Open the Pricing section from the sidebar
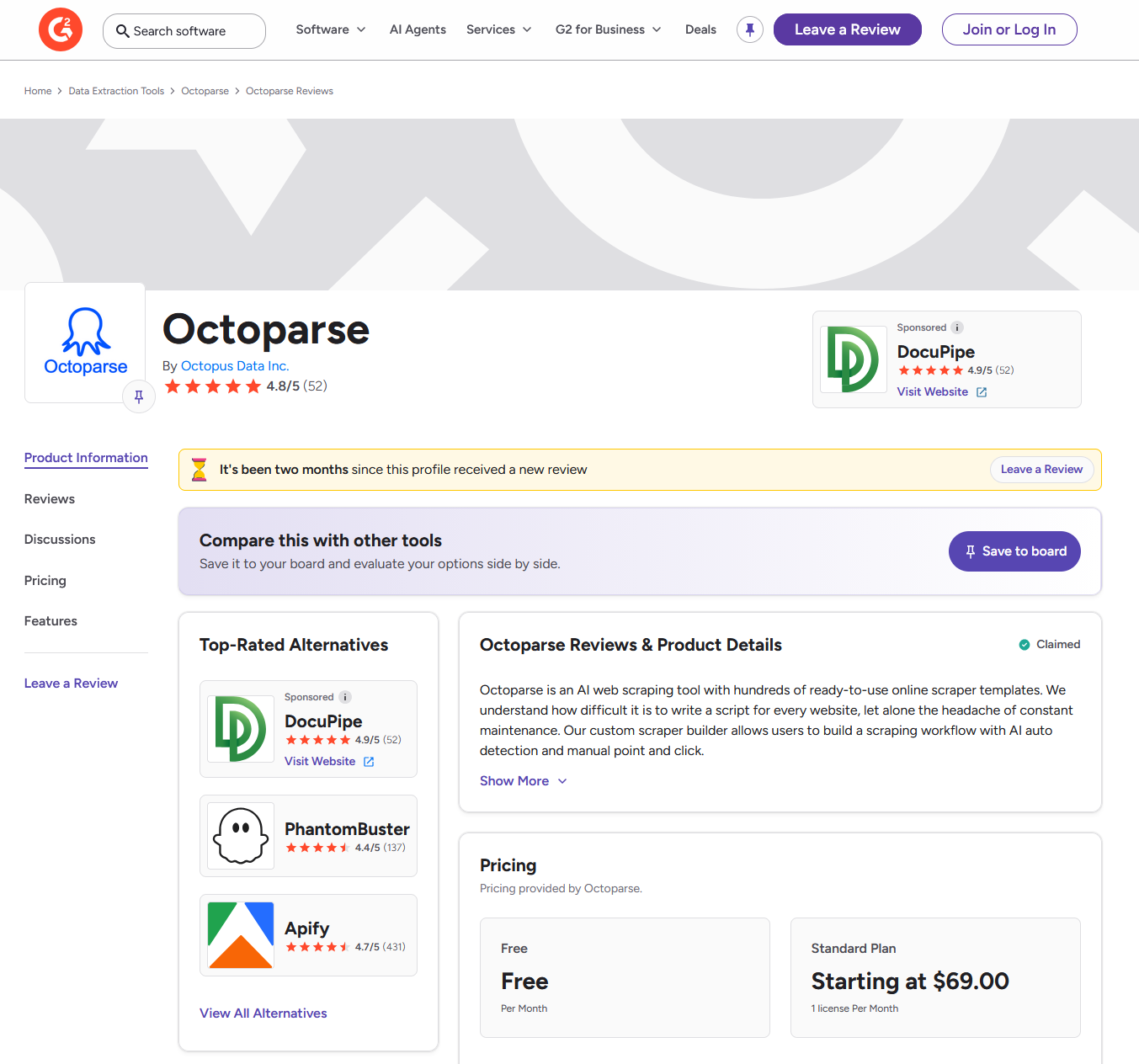This screenshot has width=1139, height=1064. click(x=45, y=580)
